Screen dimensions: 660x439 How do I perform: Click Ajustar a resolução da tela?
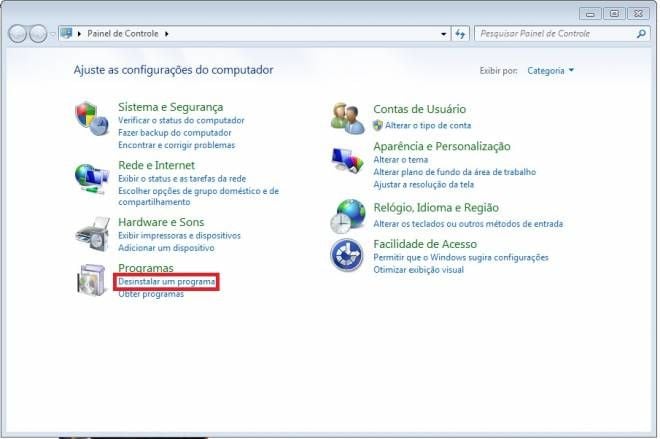point(423,184)
